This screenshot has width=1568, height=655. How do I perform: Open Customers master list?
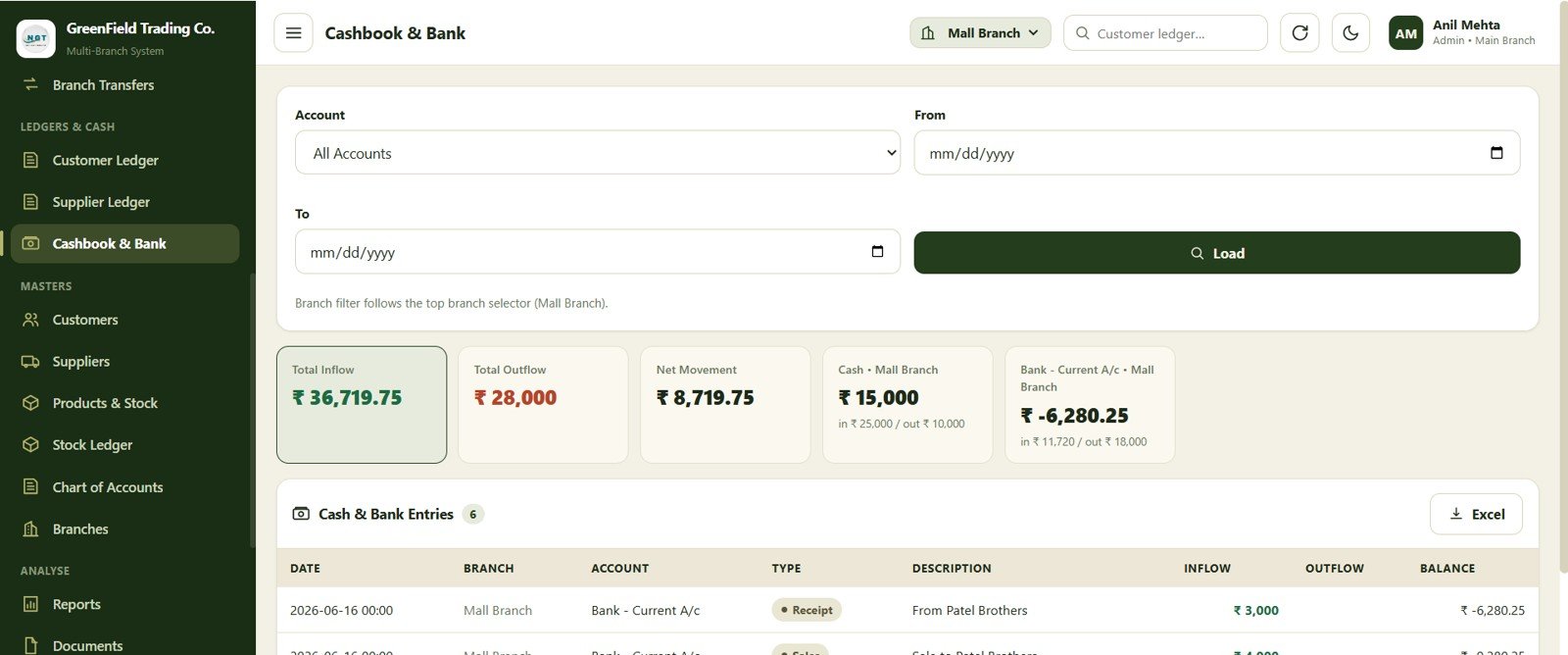click(x=124, y=320)
